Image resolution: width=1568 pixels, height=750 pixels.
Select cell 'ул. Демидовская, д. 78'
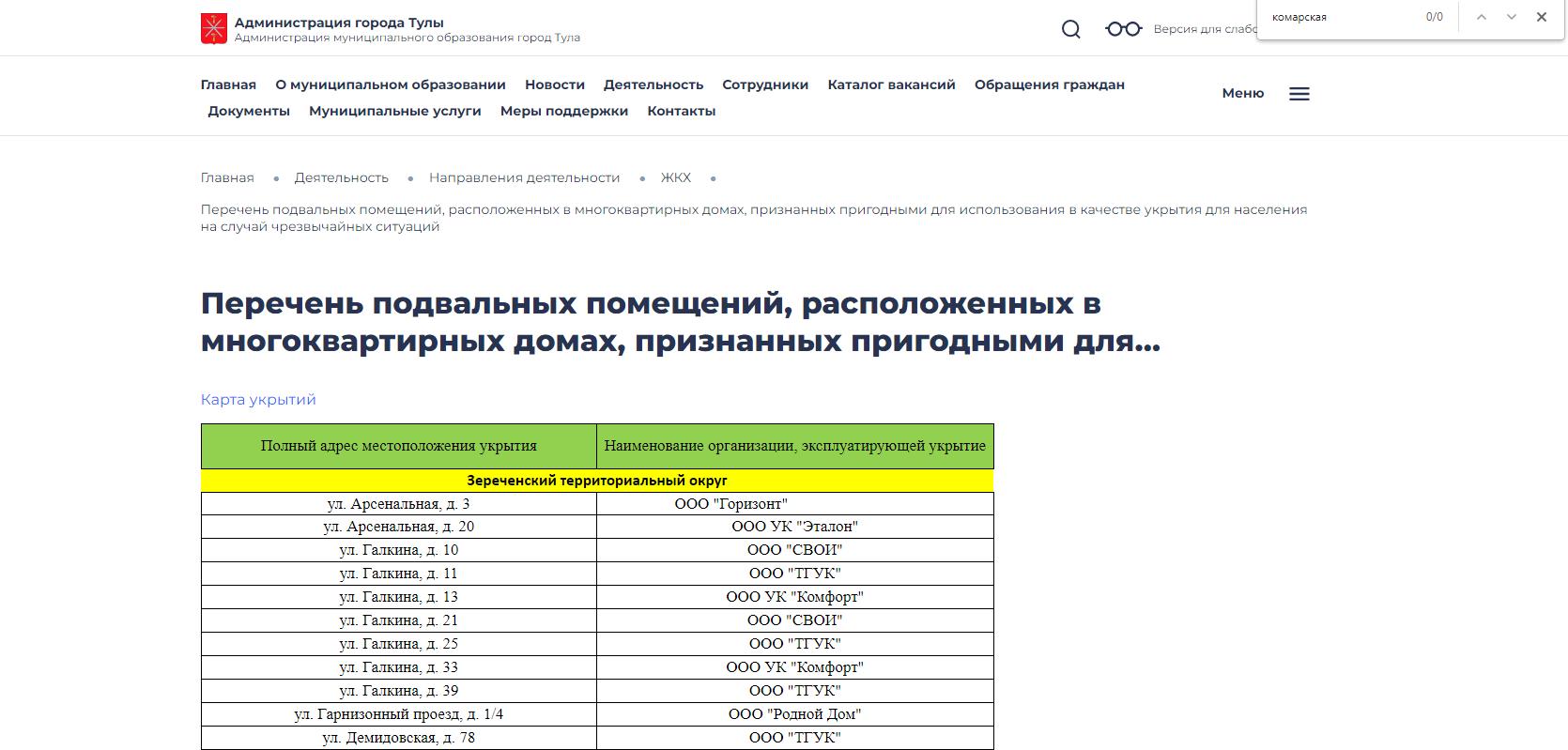pyautogui.click(x=399, y=738)
